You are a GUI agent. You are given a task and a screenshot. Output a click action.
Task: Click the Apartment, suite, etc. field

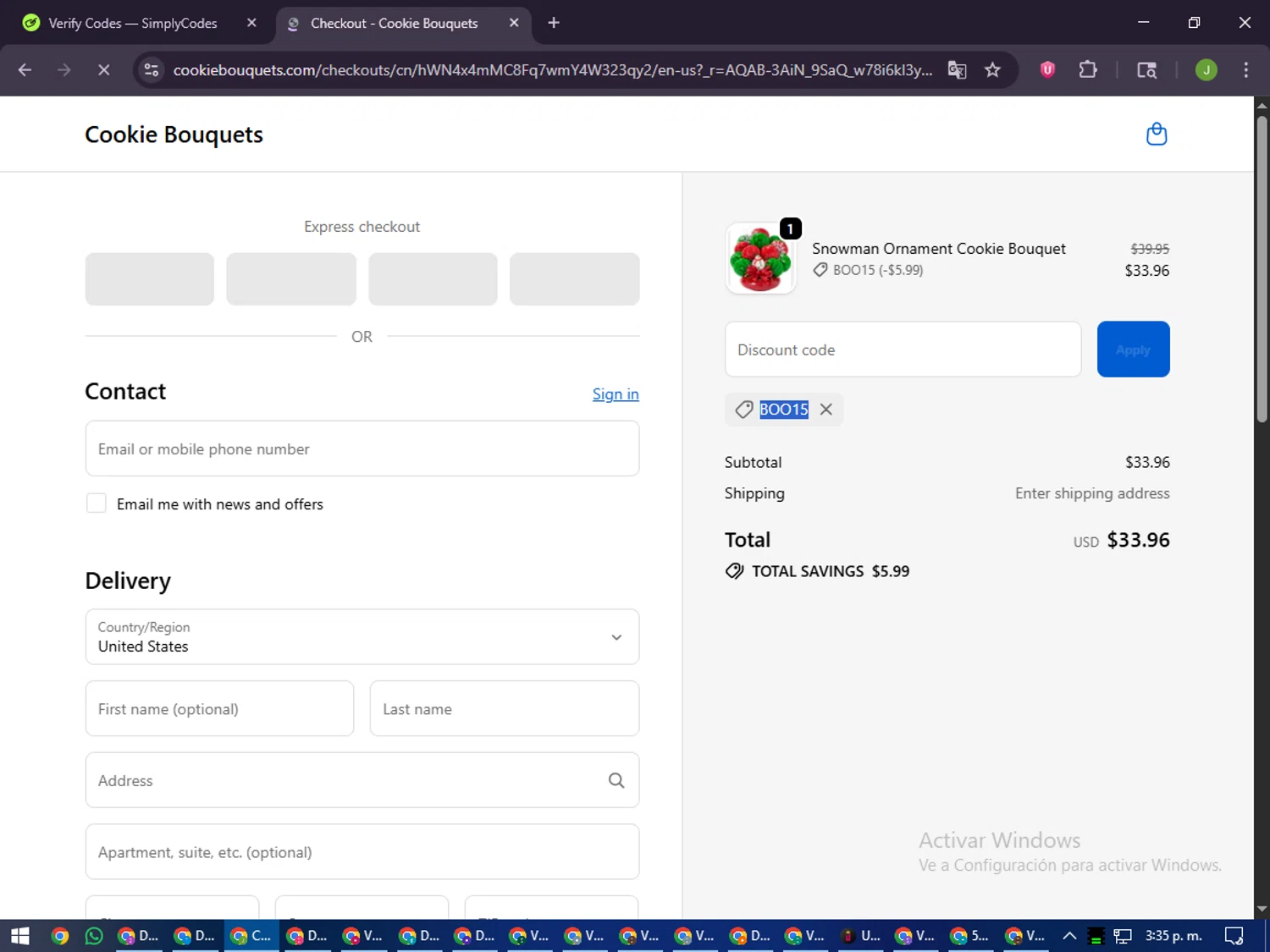(x=362, y=852)
